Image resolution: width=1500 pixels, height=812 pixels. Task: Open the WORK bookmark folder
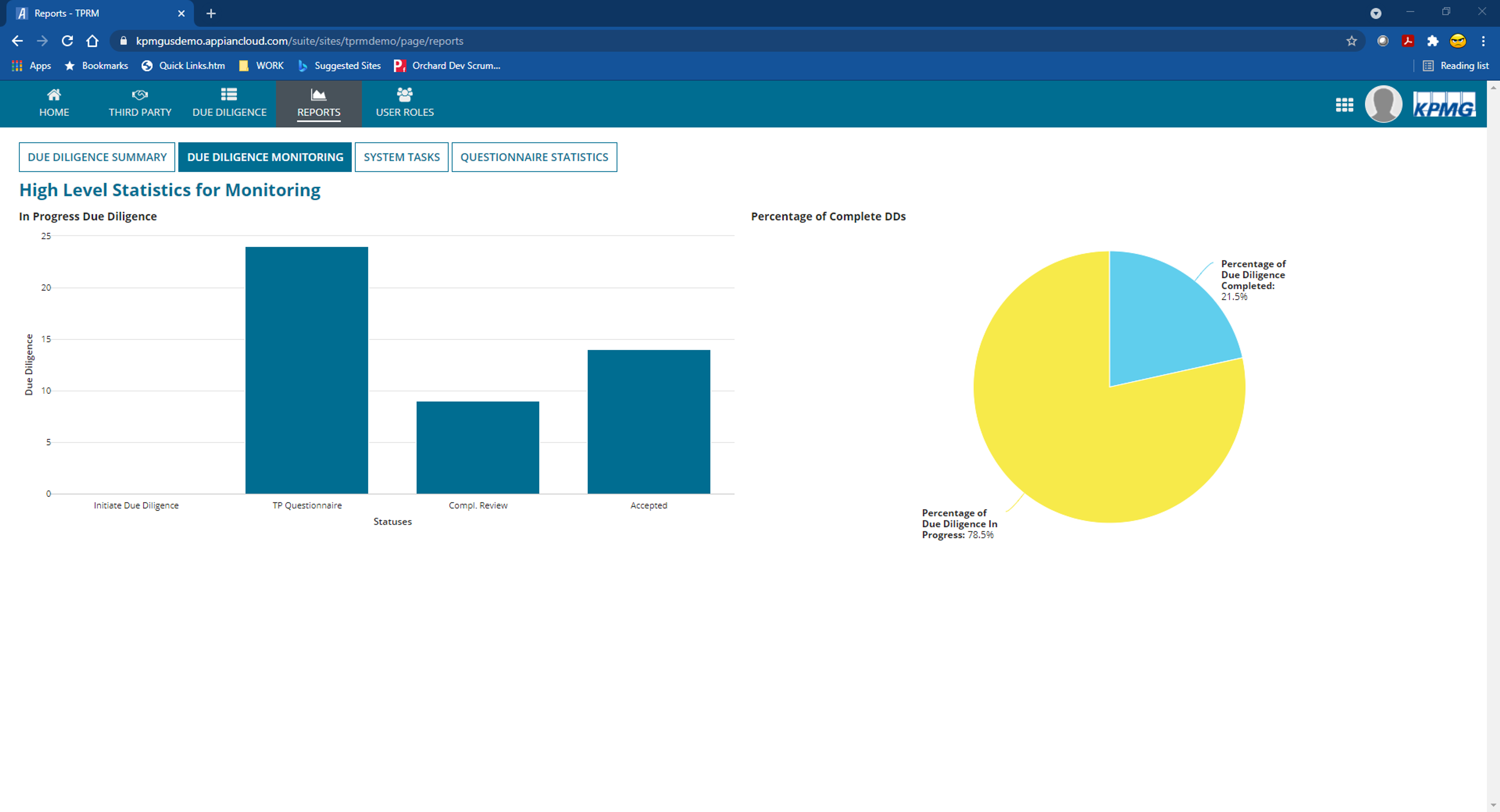pos(261,66)
